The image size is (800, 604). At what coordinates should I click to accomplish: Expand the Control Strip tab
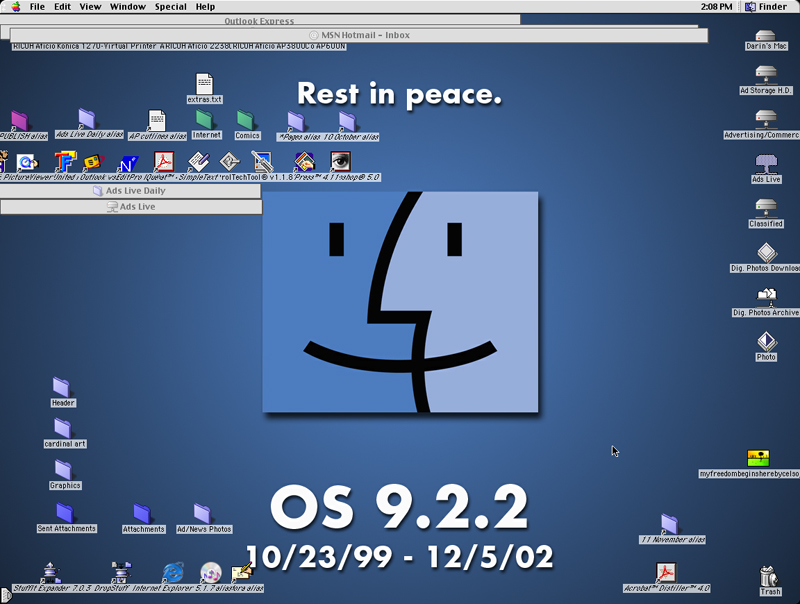point(6,595)
